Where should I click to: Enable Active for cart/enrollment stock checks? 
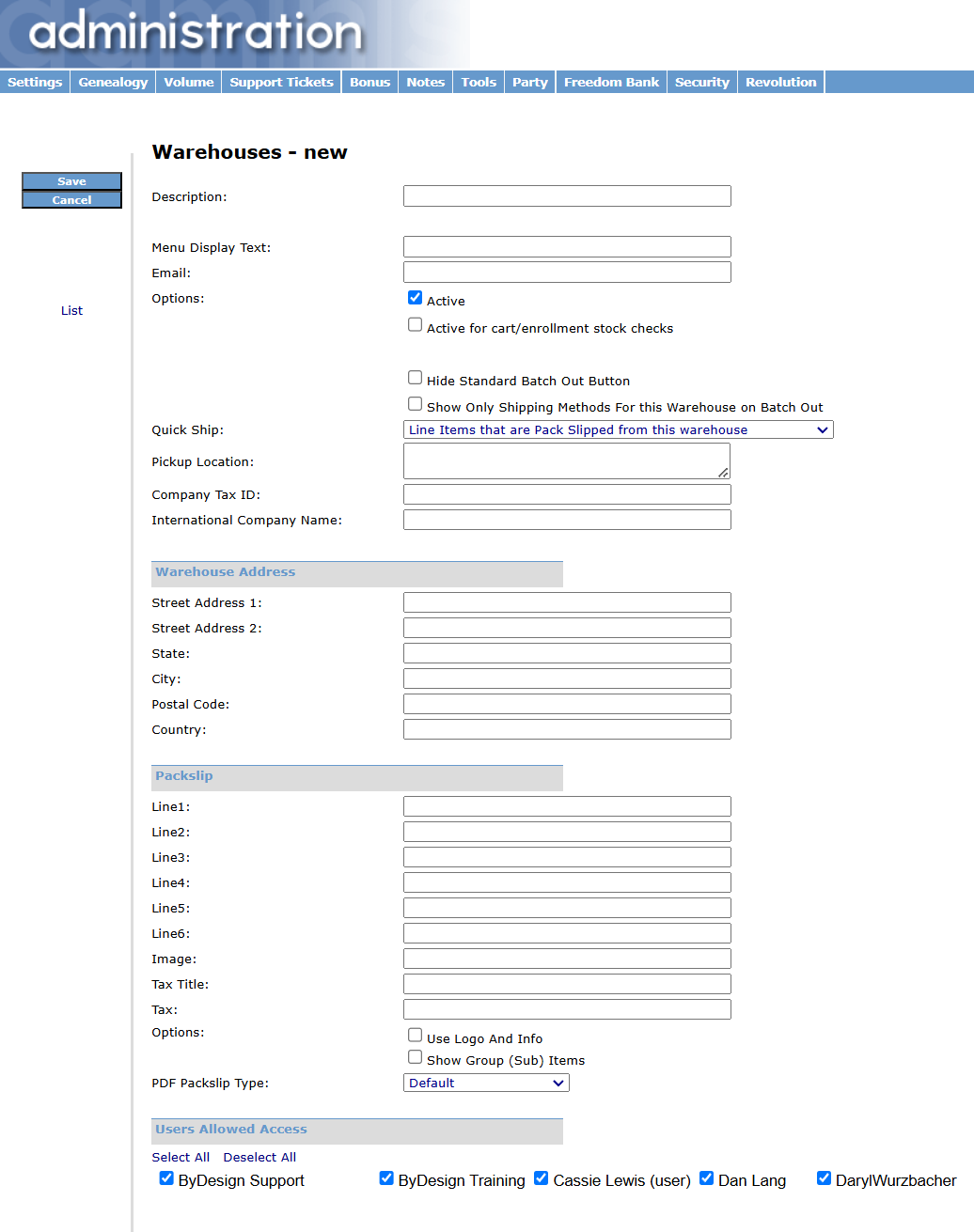(x=415, y=325)
